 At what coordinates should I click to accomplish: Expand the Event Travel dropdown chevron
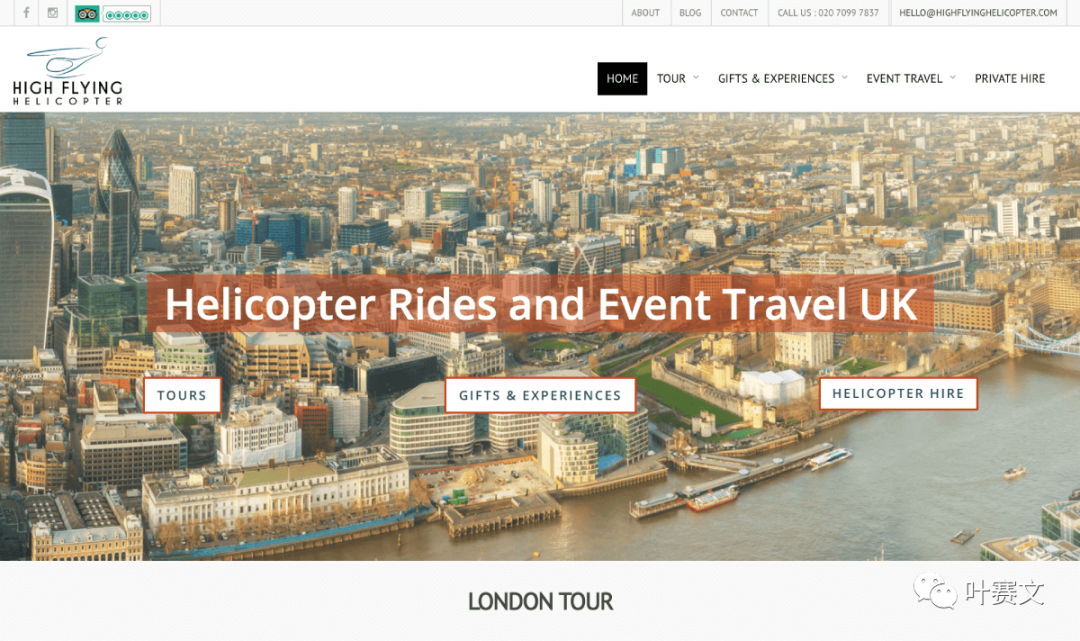pos(953,78)
